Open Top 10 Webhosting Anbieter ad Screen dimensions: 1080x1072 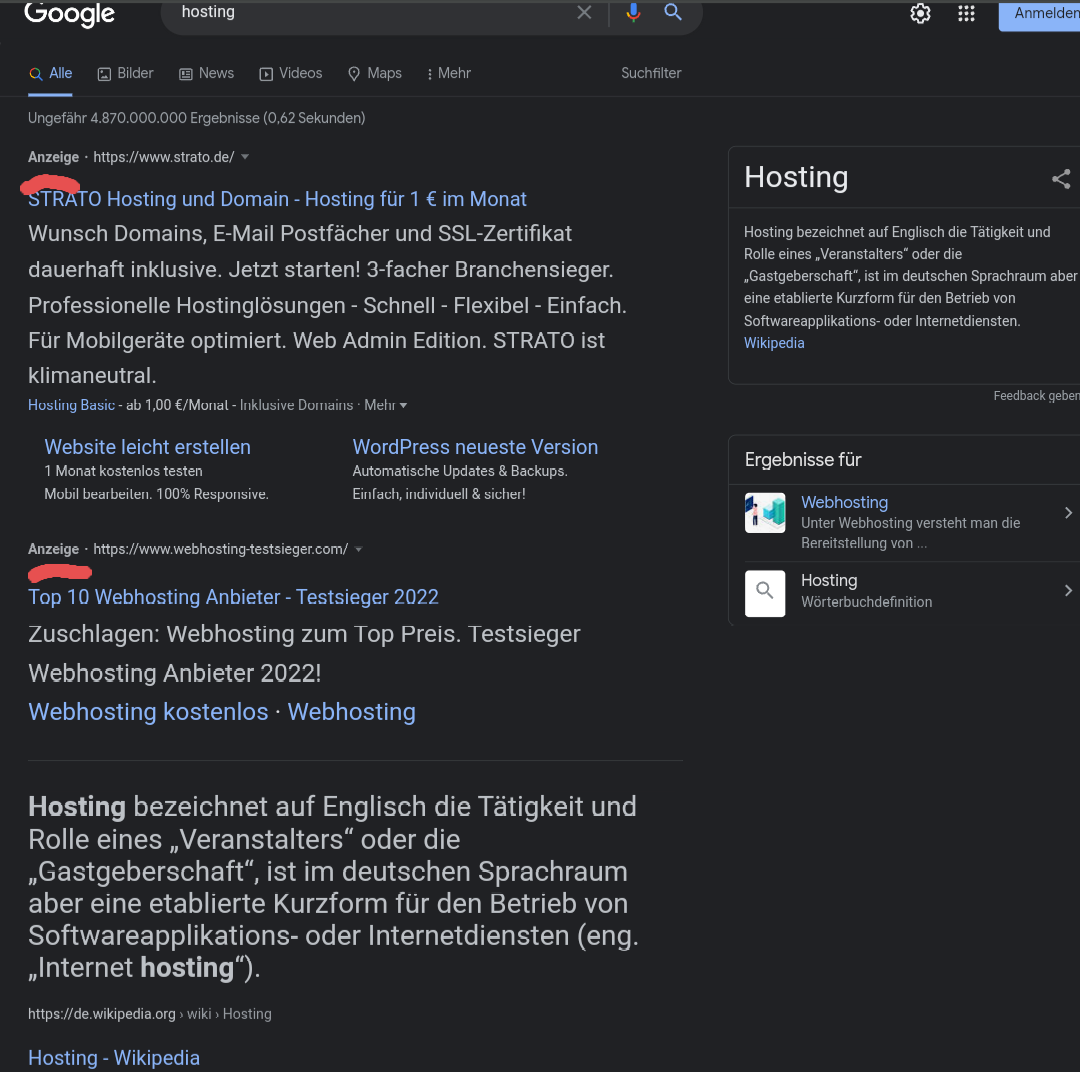coord(233,597)
